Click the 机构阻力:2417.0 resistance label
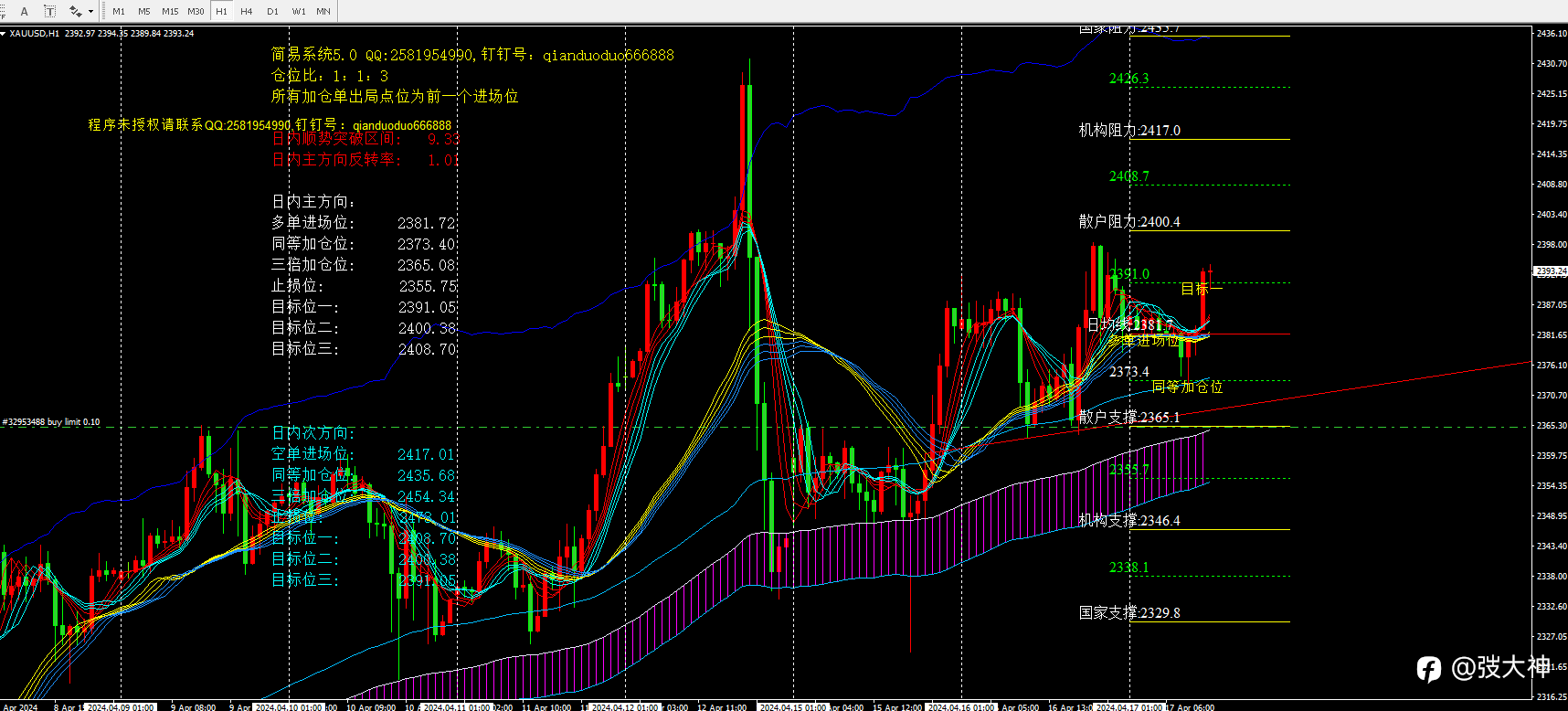The height and width of the screenshot is (711, 1568). tap(1129, 131)
